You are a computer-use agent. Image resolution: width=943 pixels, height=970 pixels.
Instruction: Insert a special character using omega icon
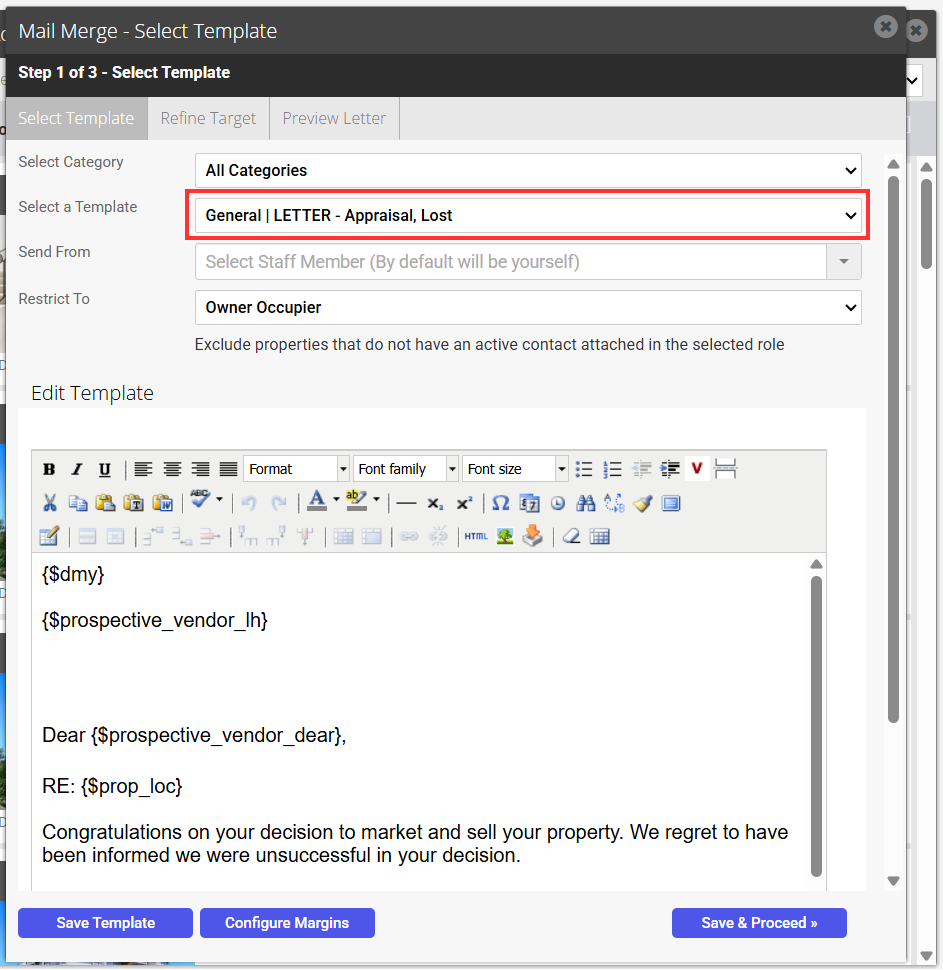click(501, 503)
